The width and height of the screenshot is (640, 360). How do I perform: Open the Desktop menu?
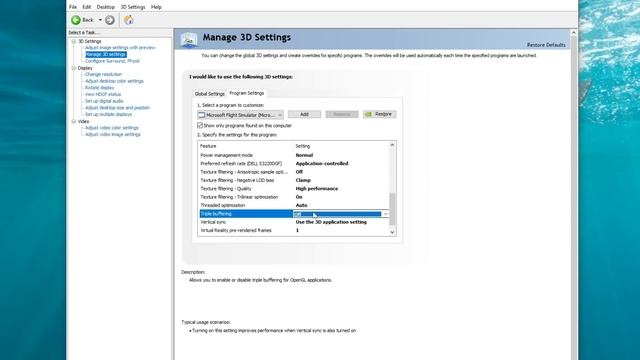106,7
